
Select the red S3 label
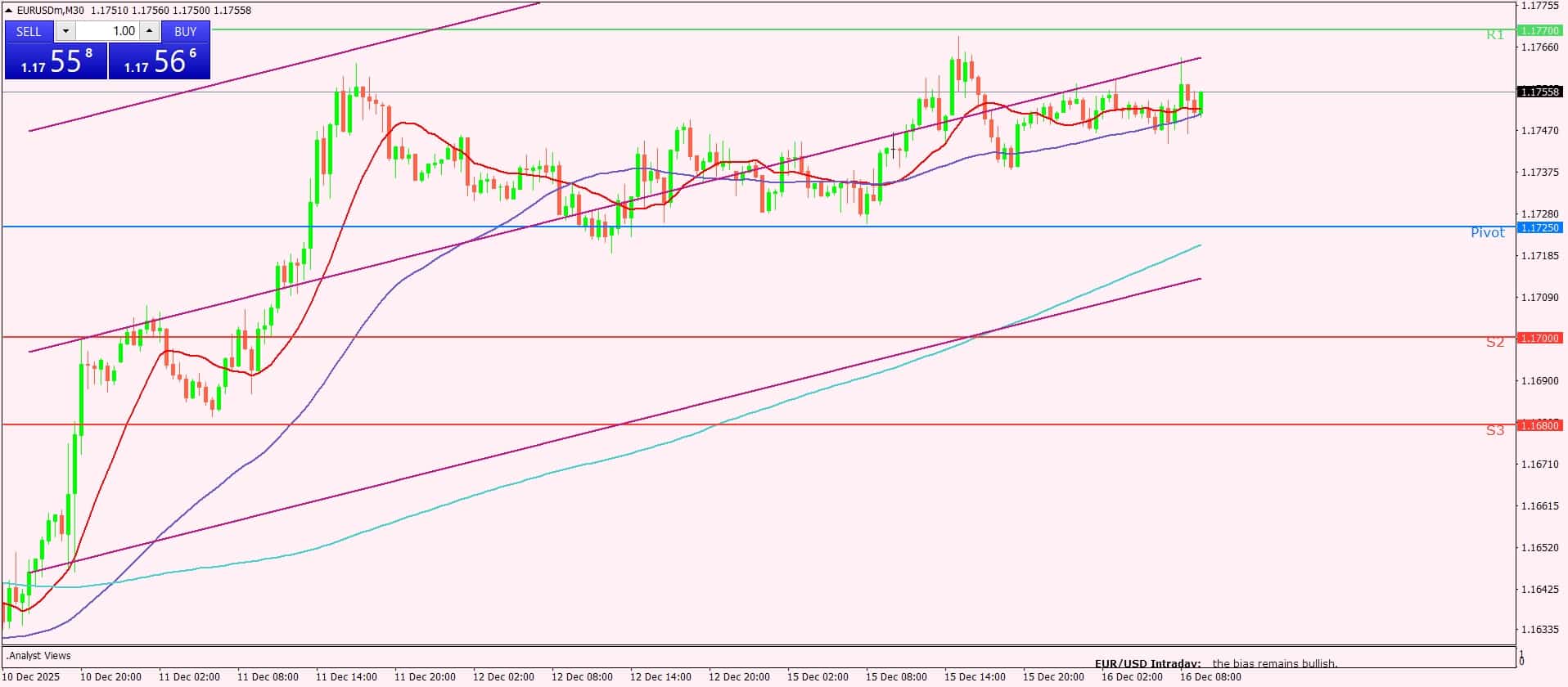(x=1494, y=430)
